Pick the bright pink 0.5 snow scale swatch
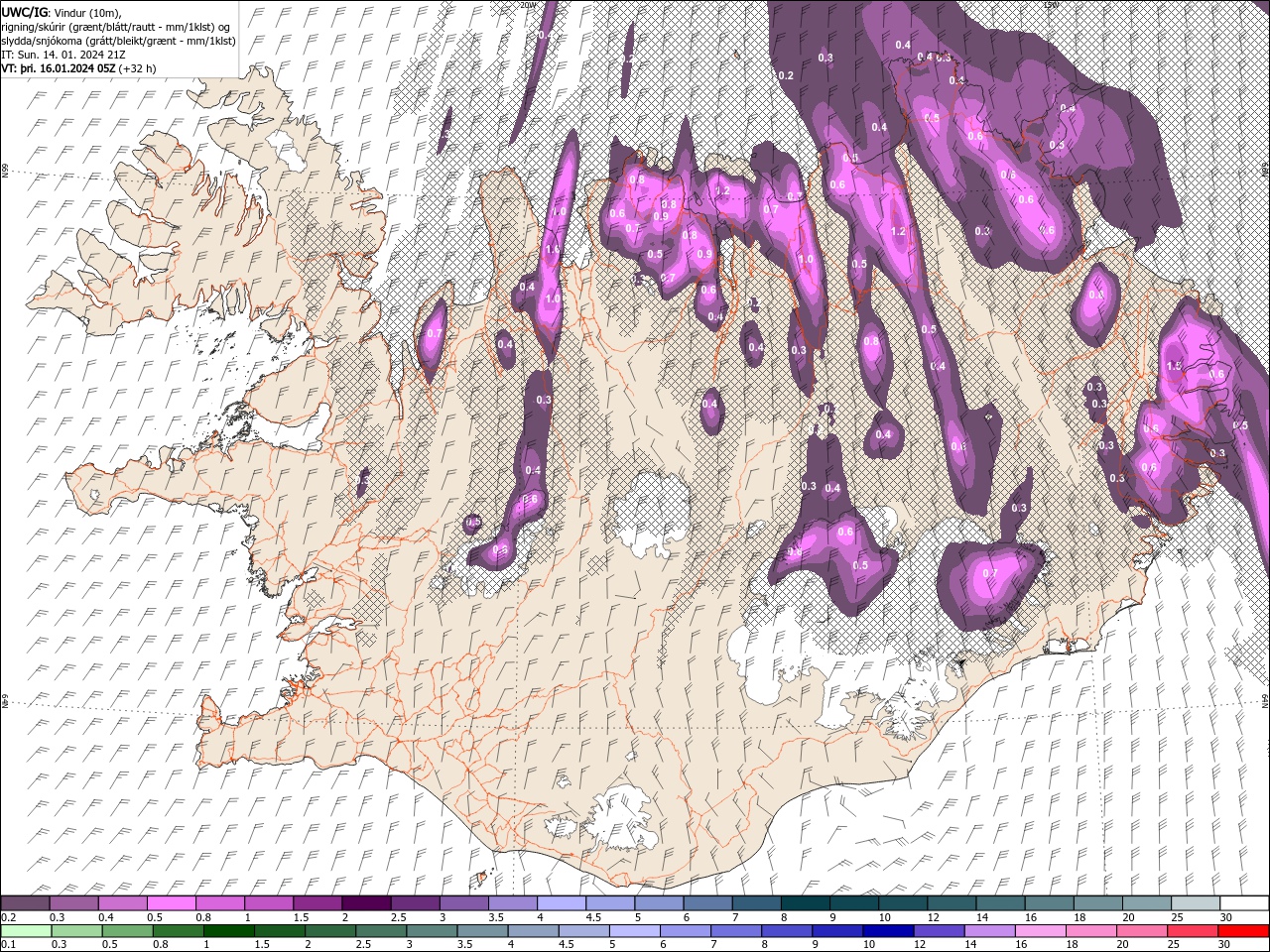 [171, 903]
